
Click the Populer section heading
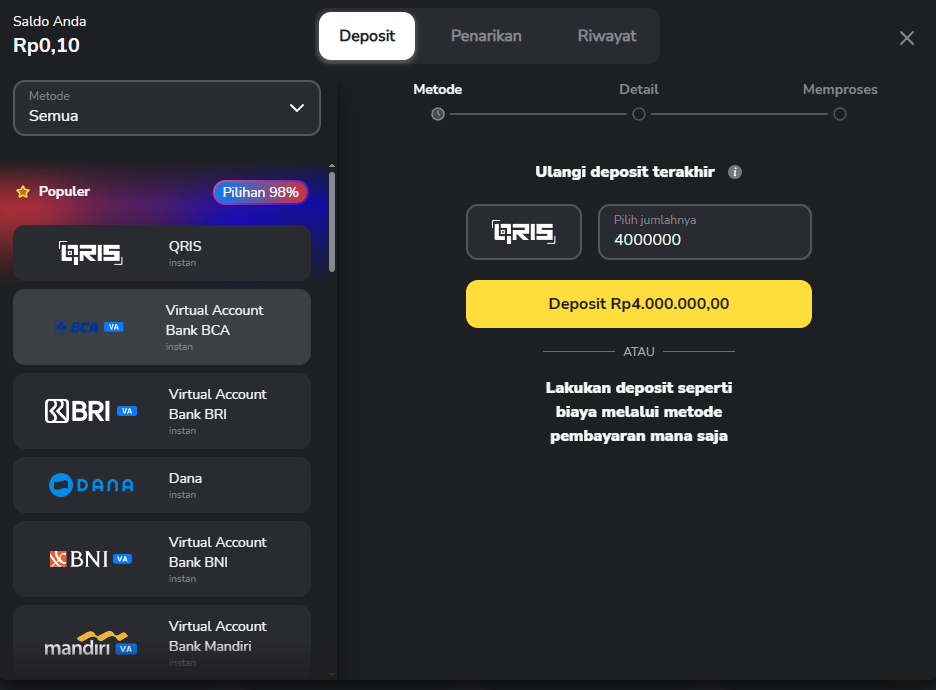[x=64, y=192]
